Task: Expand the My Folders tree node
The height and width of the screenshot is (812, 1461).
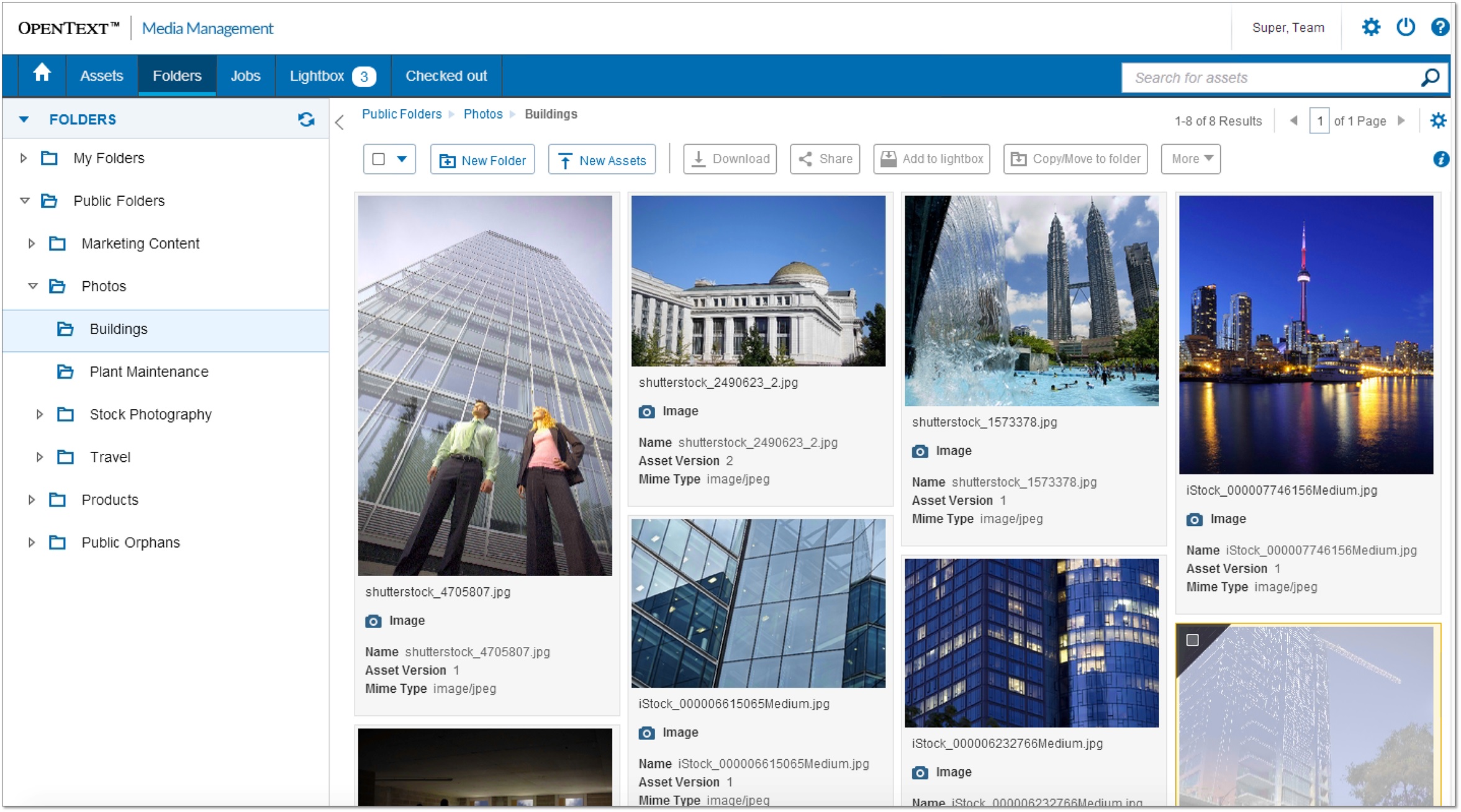Action: point(23,158)
